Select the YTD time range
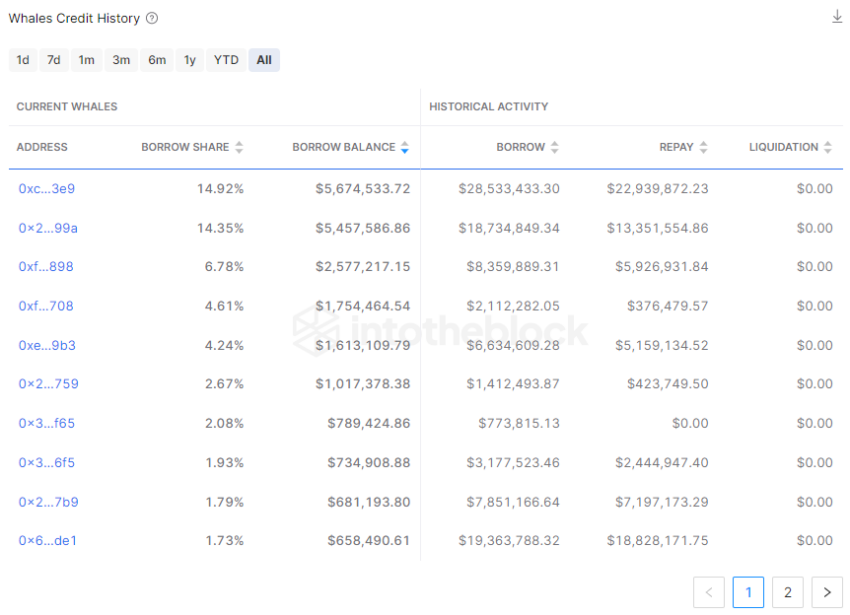The width and height of the screenshot is (850, 615). click(226, 60)
